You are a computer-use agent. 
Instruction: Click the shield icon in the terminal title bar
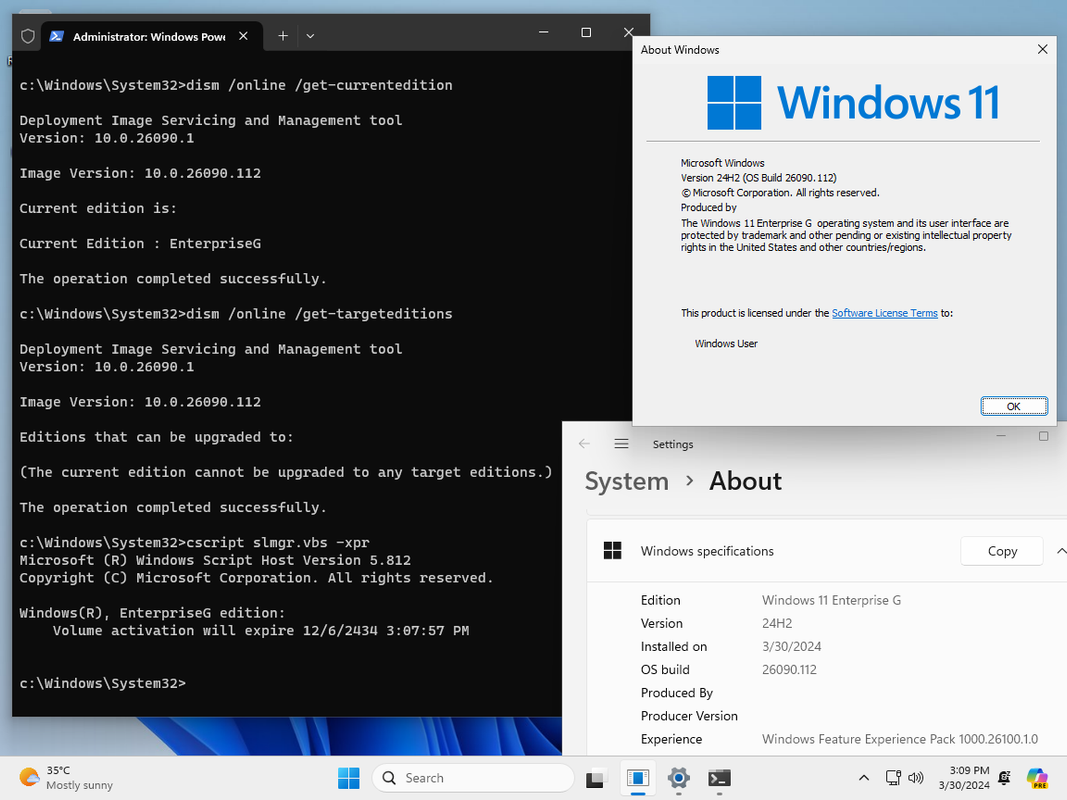[x=28, y=36]
